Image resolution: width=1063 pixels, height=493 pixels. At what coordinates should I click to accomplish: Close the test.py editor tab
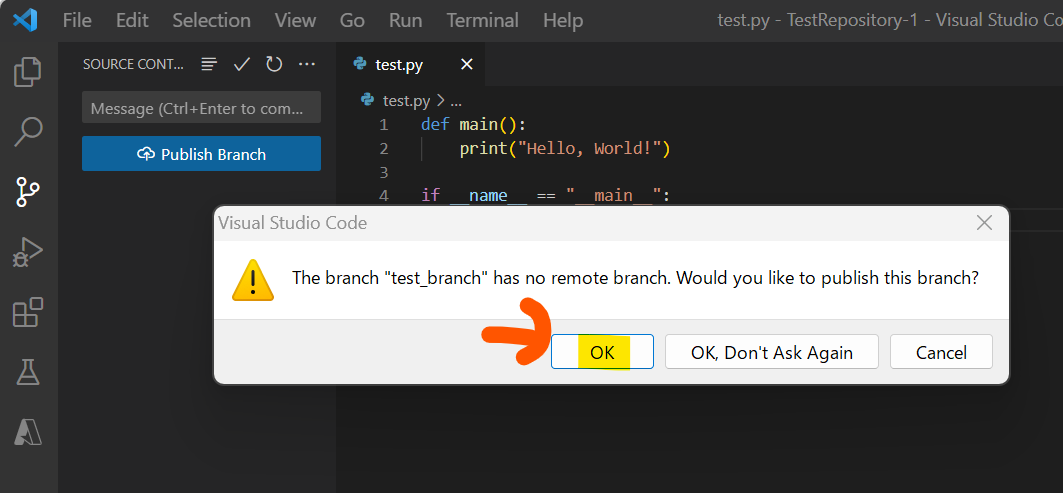(x=466, y=64)
